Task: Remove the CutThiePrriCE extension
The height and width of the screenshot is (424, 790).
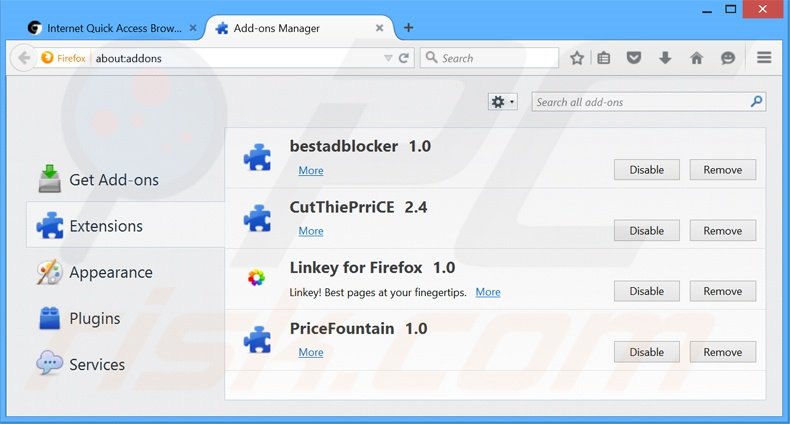Action: pyautogui.click(x=722, y=231)
